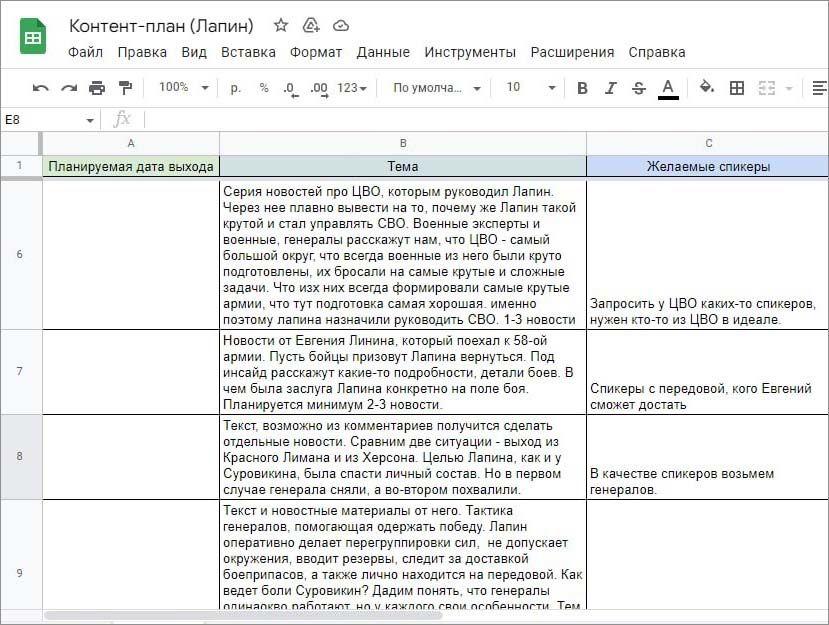Viewport: 829px width, 625px height.
Task: Star the document Контент-план (Лапин)
Action: click(281, 25)
